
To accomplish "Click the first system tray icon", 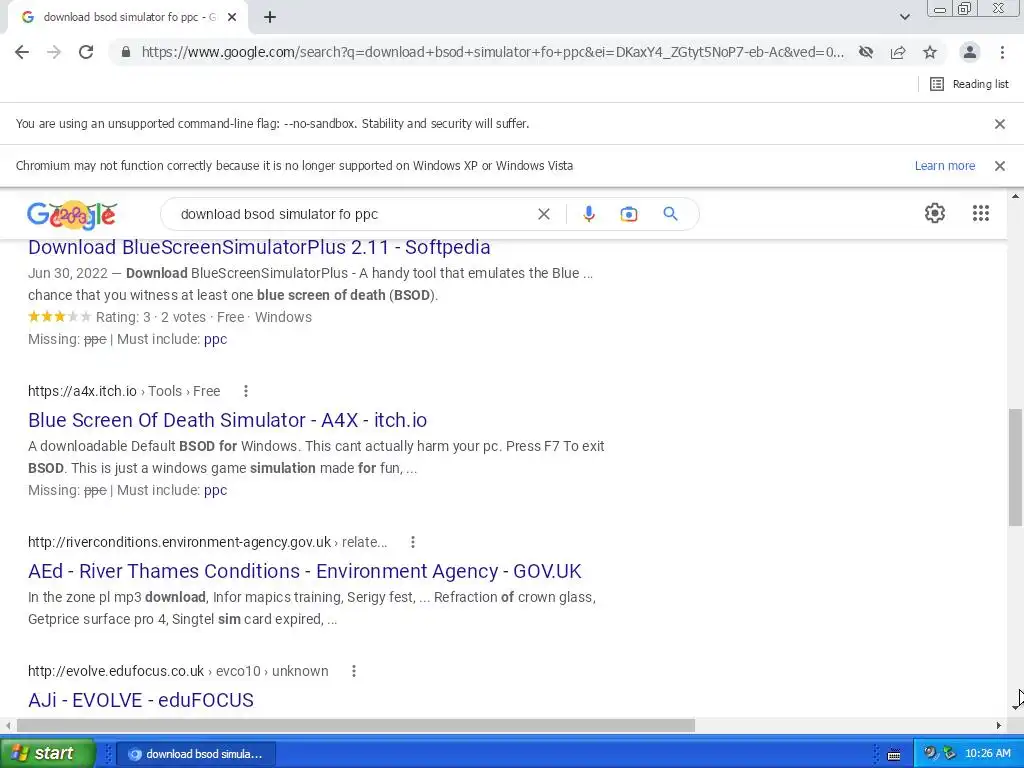I will click(931, 754).
